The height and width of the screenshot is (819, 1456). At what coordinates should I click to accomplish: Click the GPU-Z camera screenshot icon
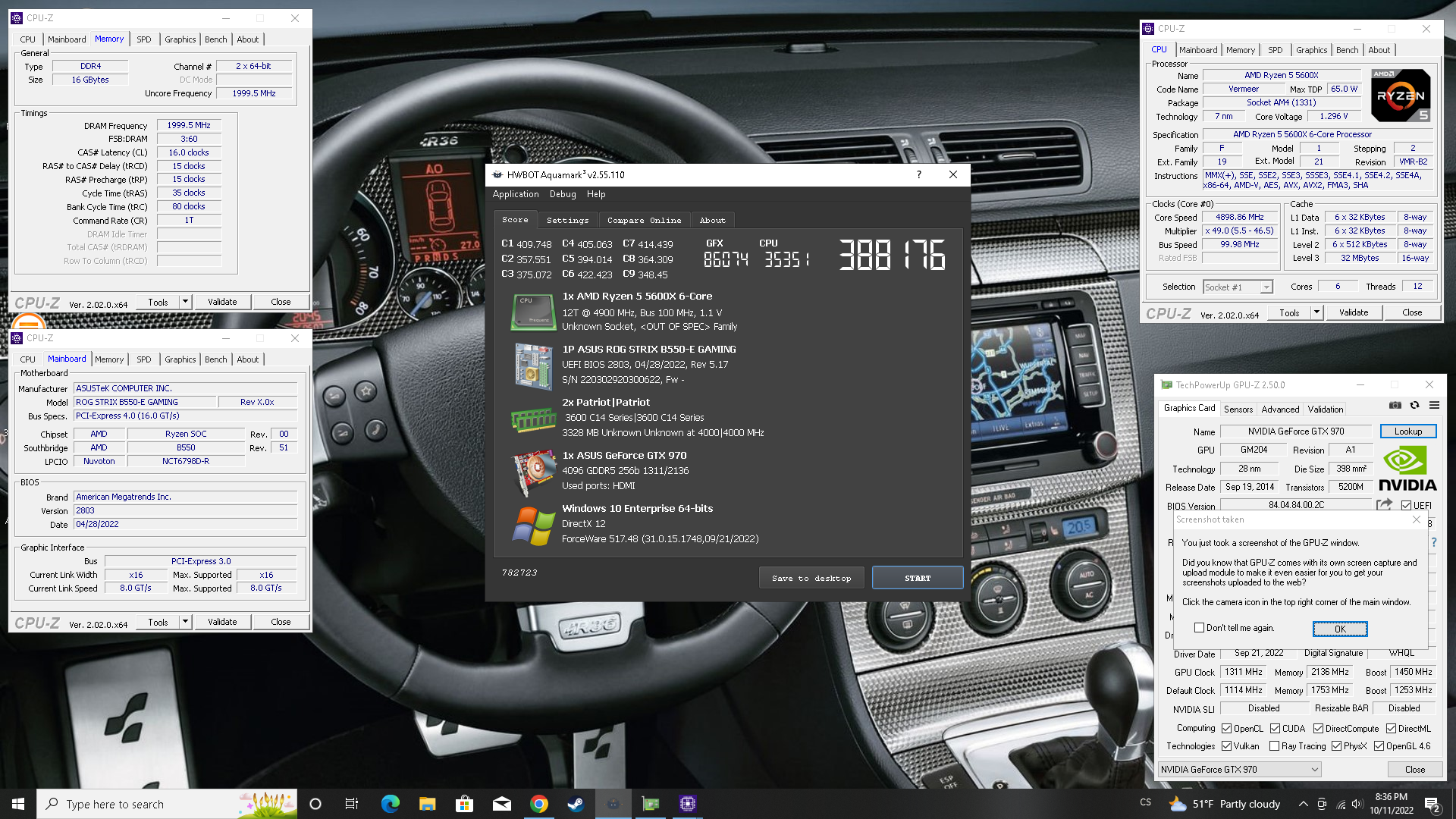click(x=1395, y=406)
